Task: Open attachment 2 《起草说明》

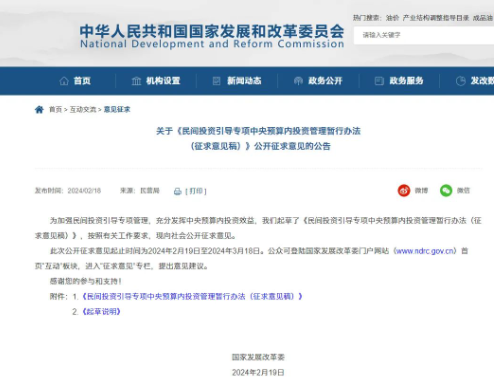Action: (101, 312)
